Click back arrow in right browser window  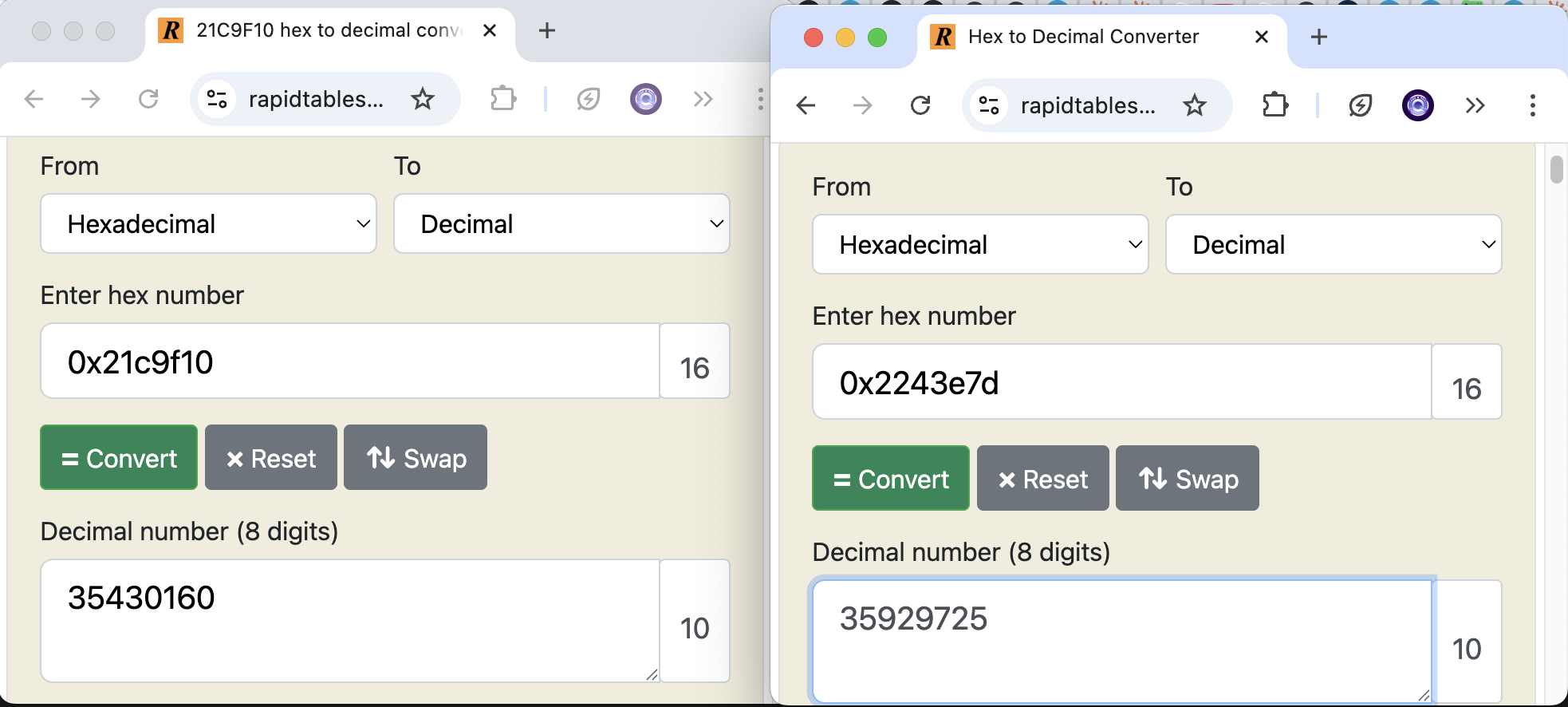[806, 105]
